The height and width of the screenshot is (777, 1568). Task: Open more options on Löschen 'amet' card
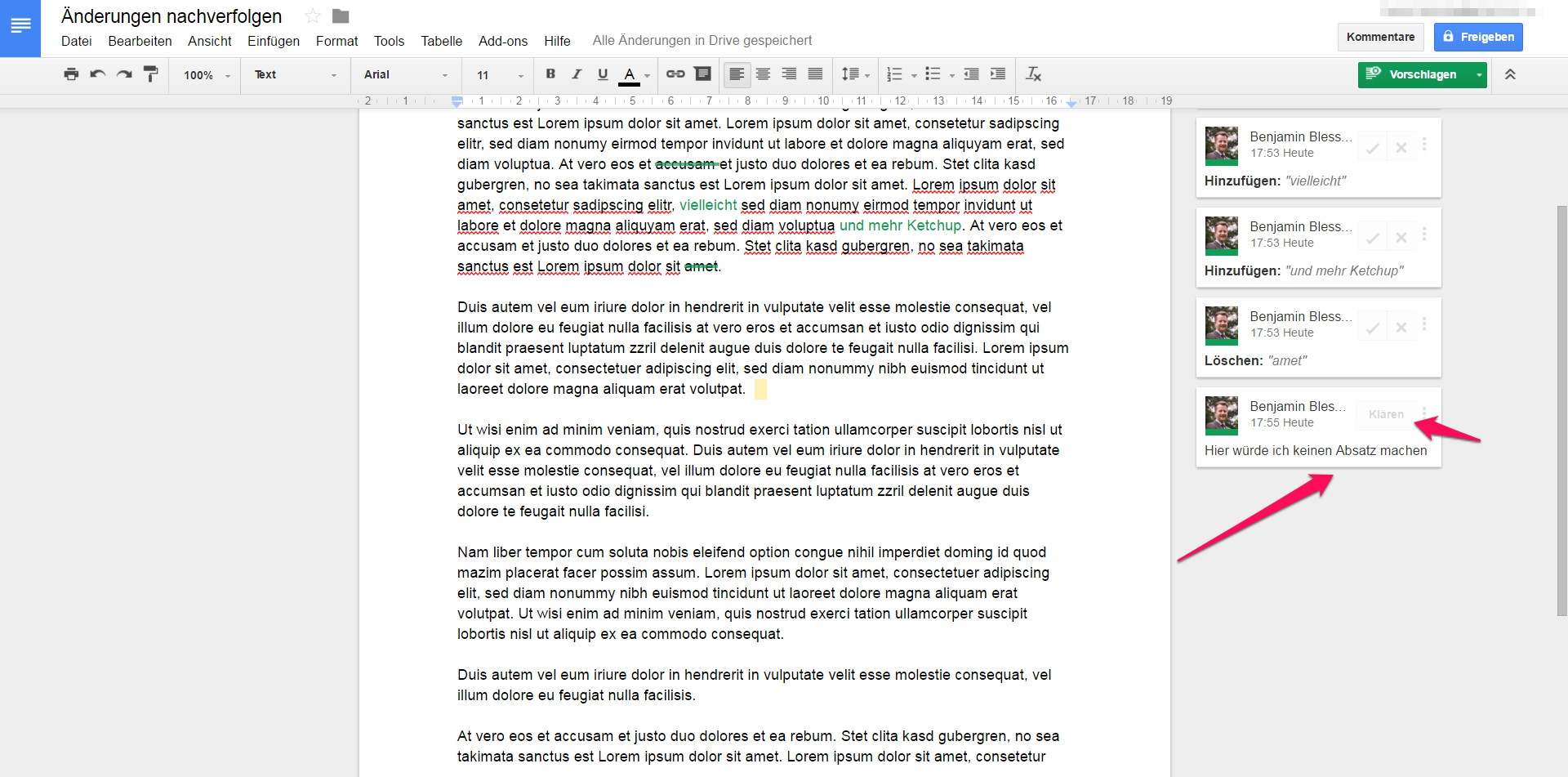point(1424,324)
